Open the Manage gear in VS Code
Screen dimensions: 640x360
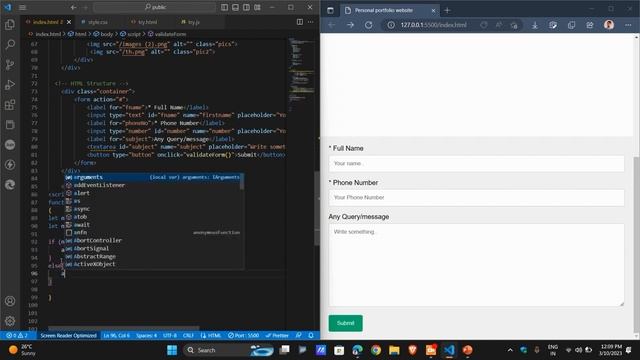pyautogui.click(x=10, y=321)
